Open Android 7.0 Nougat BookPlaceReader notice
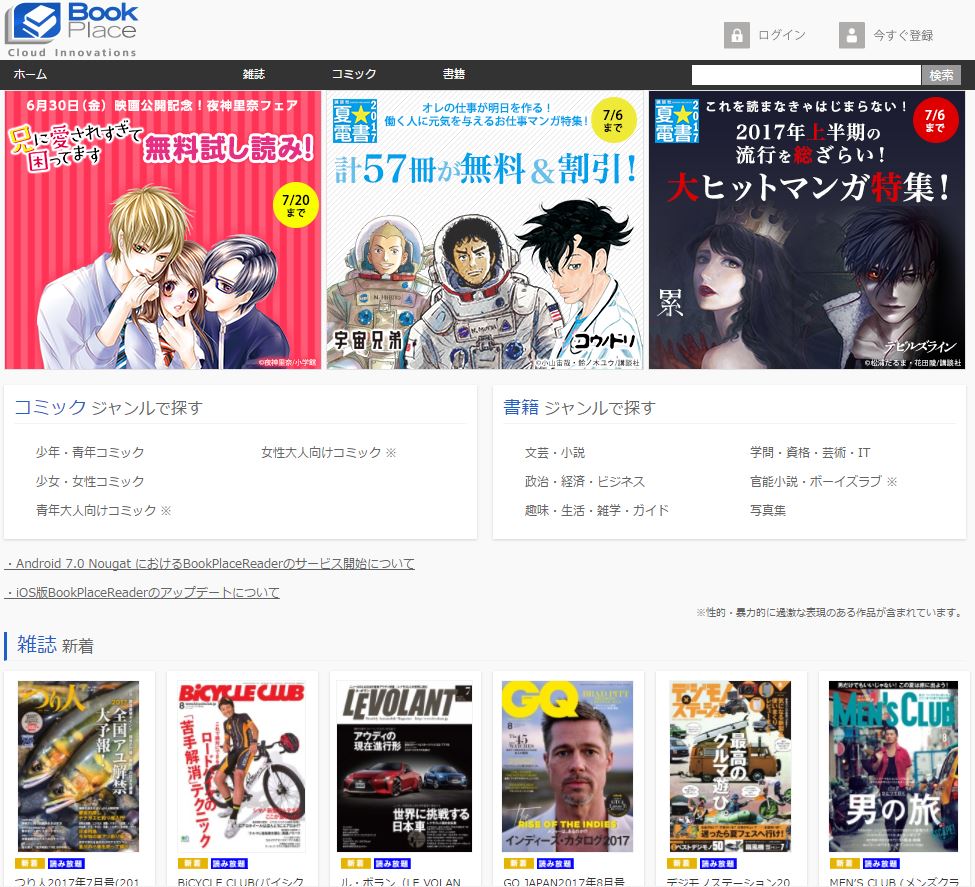975x887 pixels. coord(210,564)
